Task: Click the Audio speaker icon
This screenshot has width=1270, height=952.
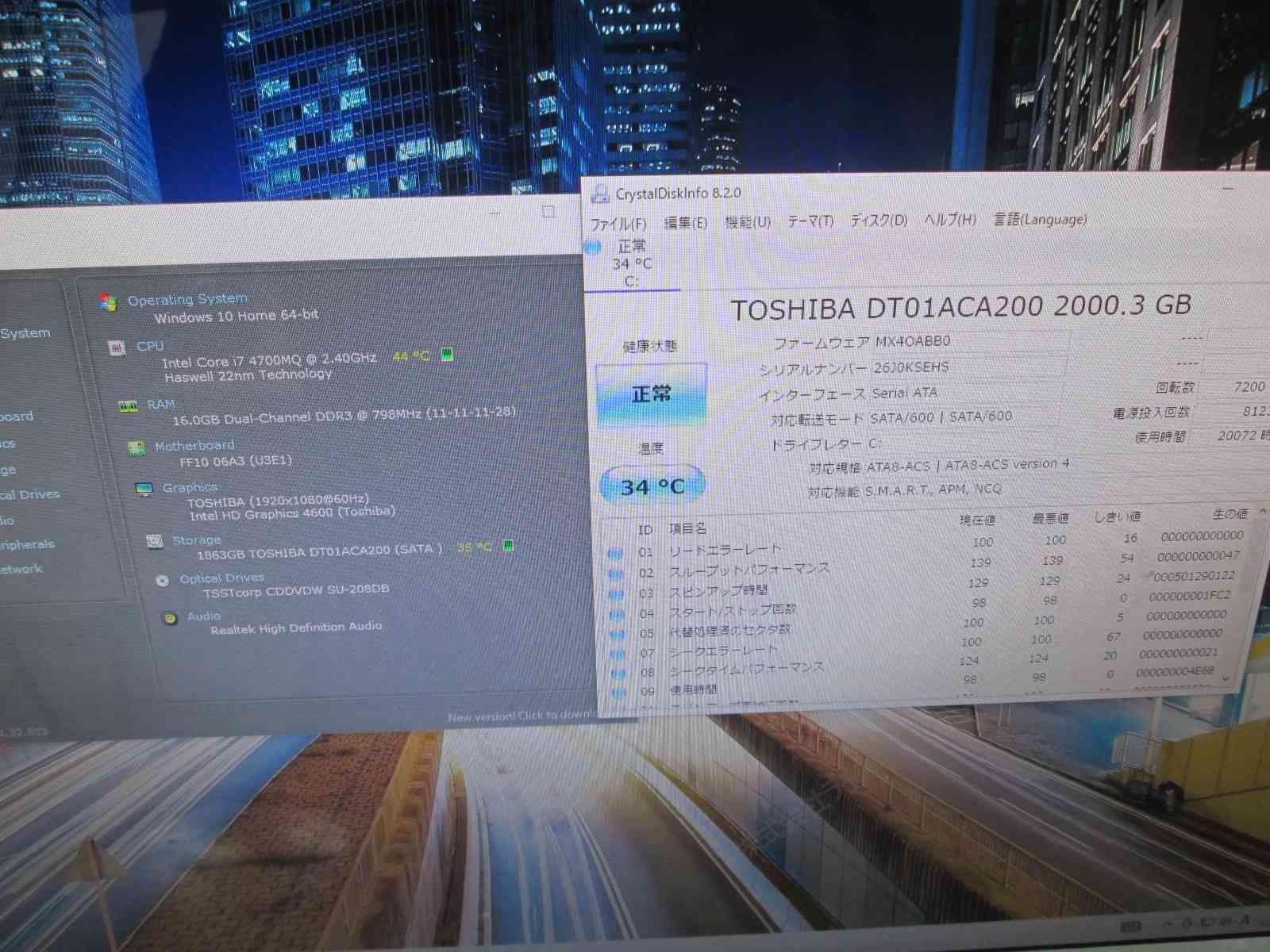Action: point(169,618)
